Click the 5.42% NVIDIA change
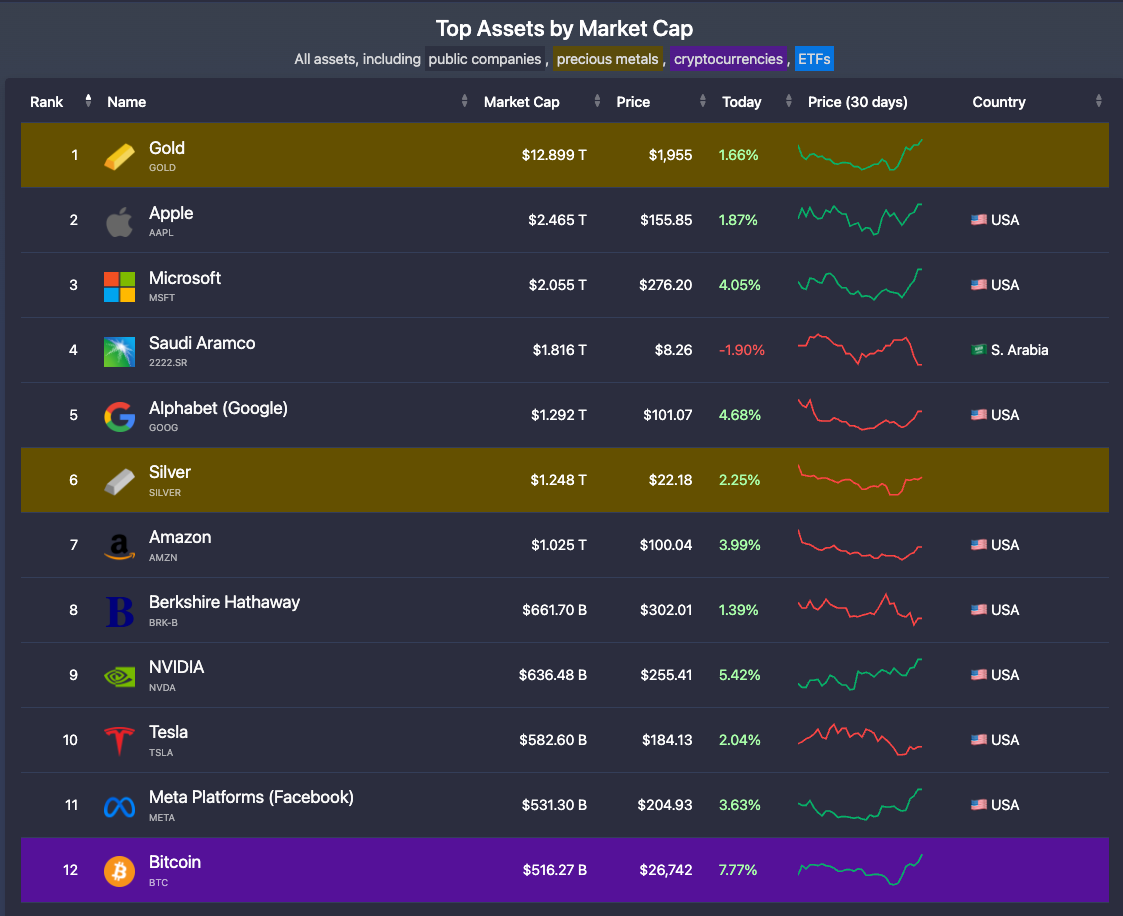1123x916 pixels. [740, 675]
